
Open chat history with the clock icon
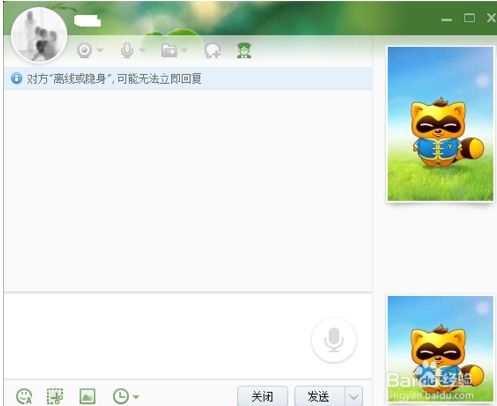click(x=121, y=396)
